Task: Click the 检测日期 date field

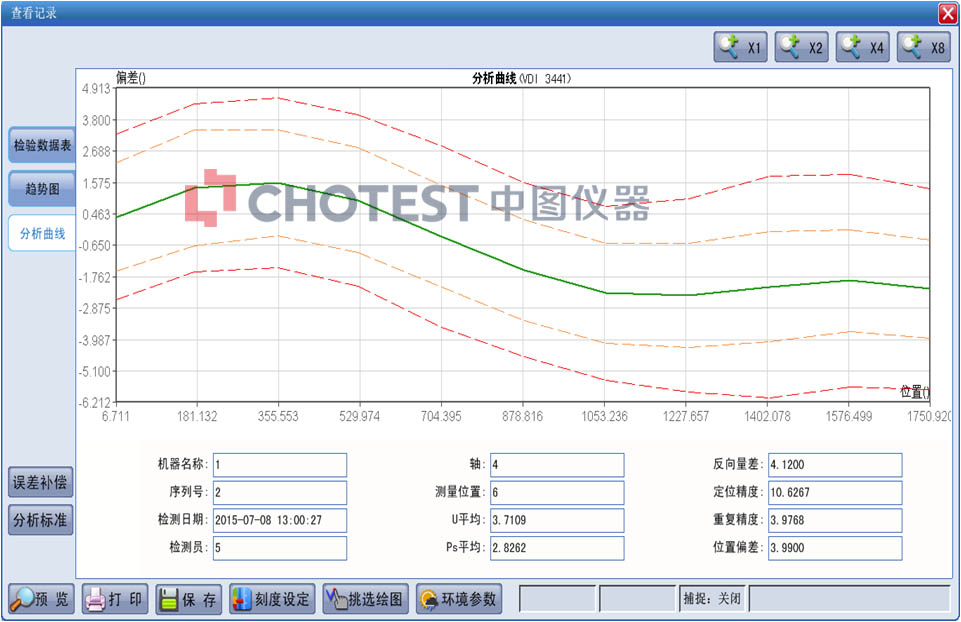Action: tap(278, 520)
